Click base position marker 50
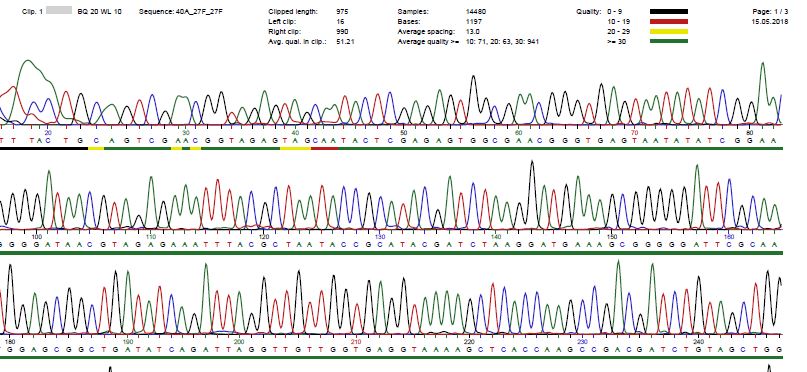This screenshot has width=807, height=372. tap(404, 132)
